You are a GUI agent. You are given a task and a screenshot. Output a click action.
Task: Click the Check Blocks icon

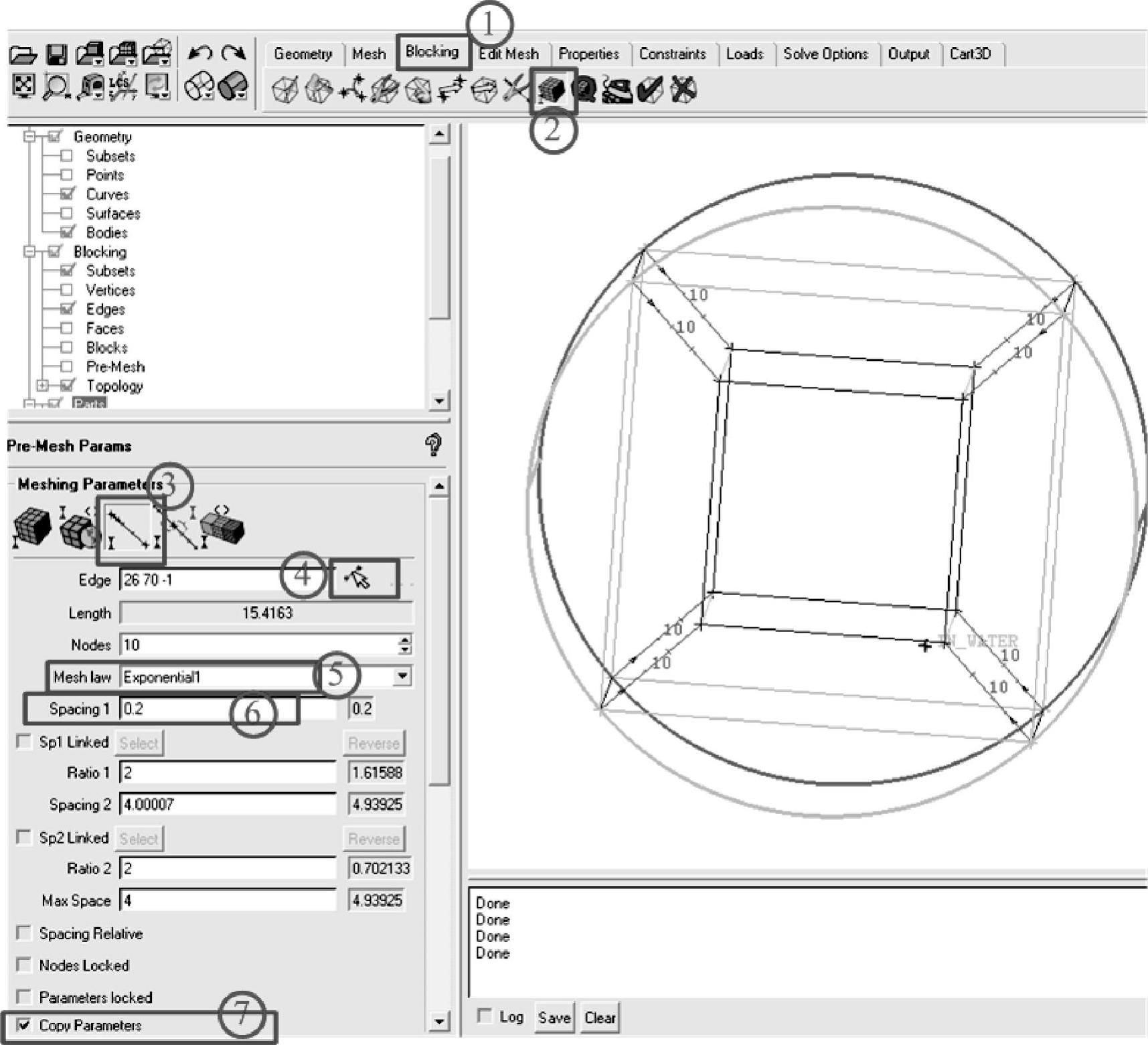(650, 90)
